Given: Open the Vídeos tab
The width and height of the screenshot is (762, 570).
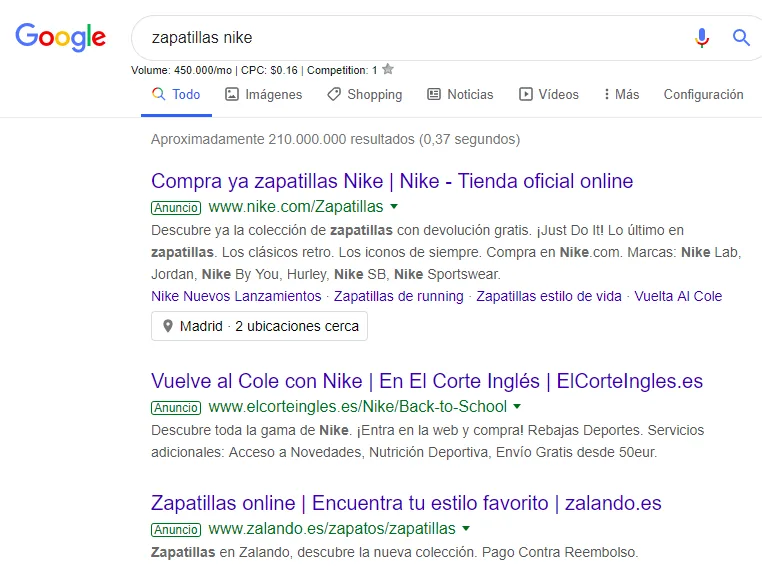Looking at the screenshot, I should pos(549,94).
